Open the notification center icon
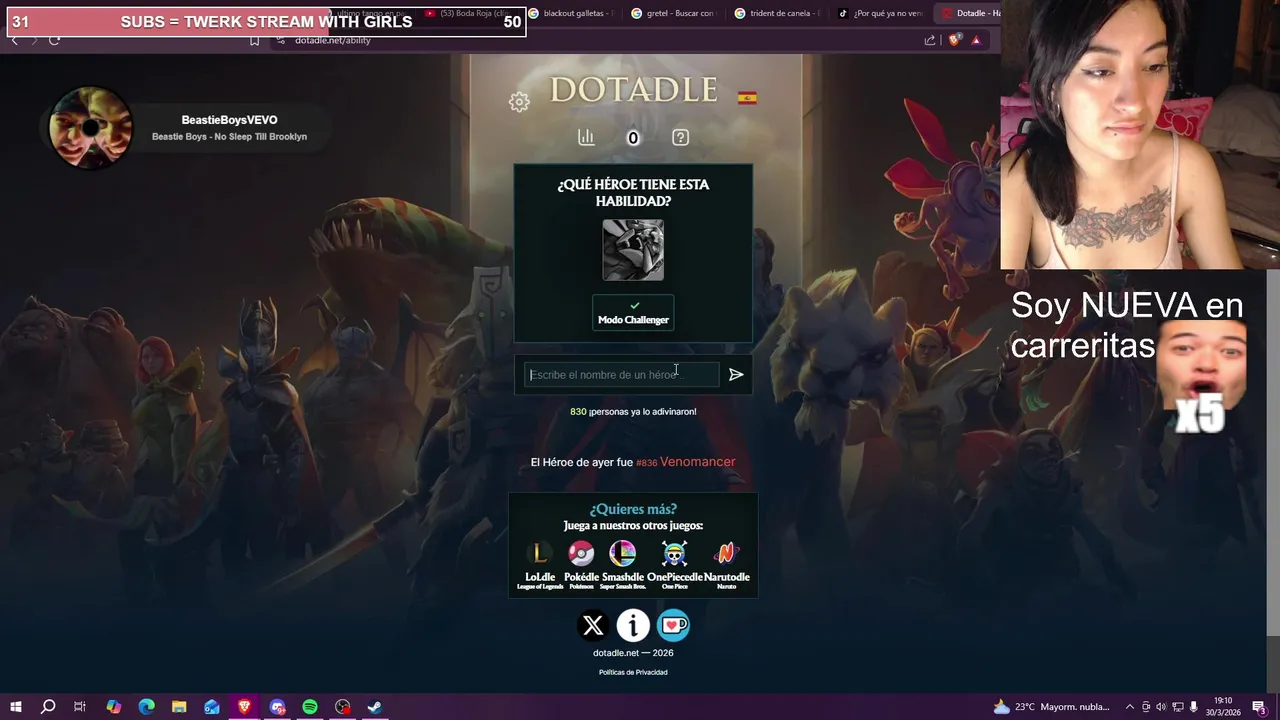Viewport: 1280px width, 720px height. 1260,707
